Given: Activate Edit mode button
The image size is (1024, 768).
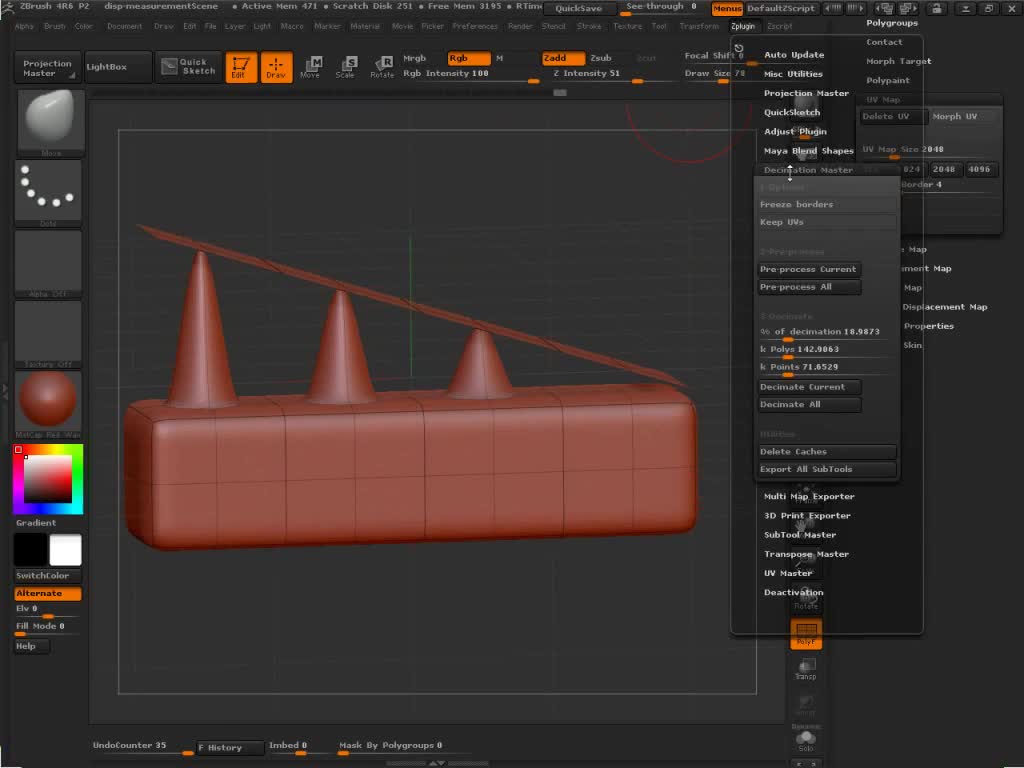Looking at the screenshot, I should (x=241, y=67).
